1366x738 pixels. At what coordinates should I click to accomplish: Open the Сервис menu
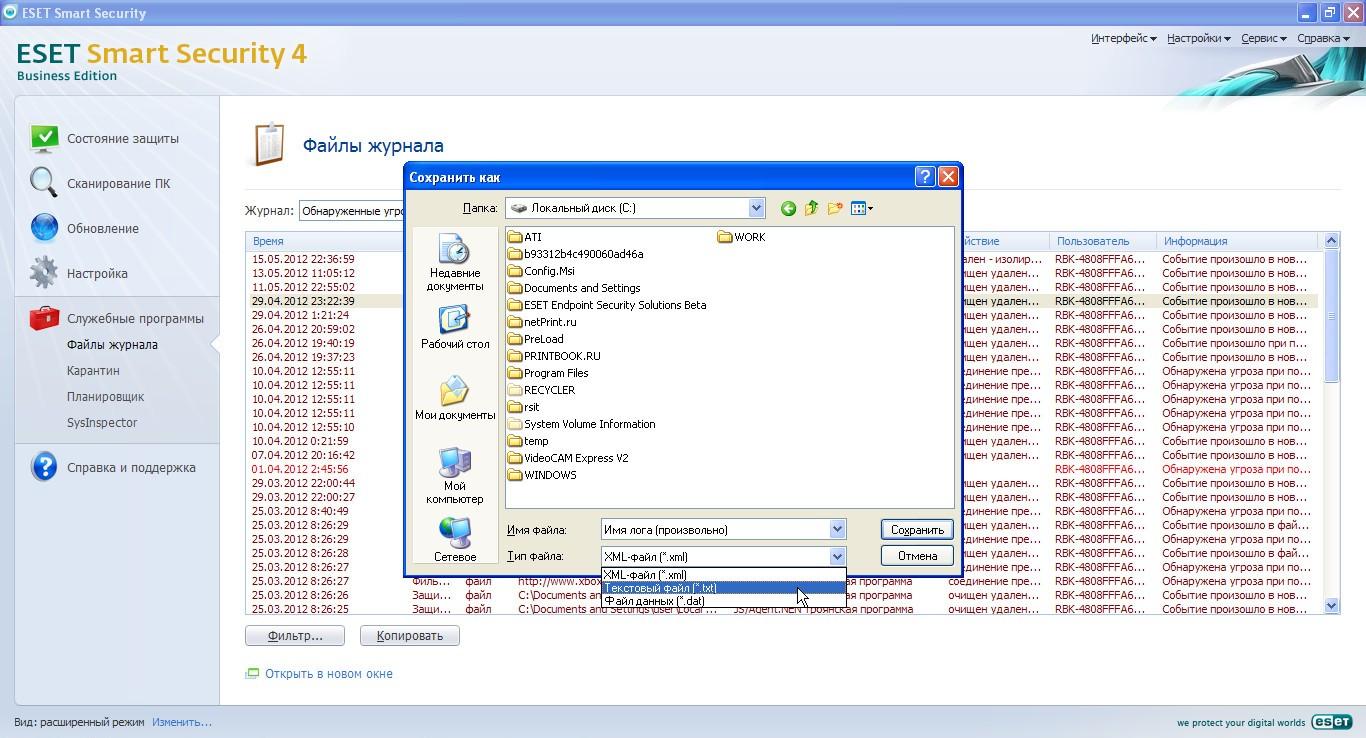point(1264,38)
